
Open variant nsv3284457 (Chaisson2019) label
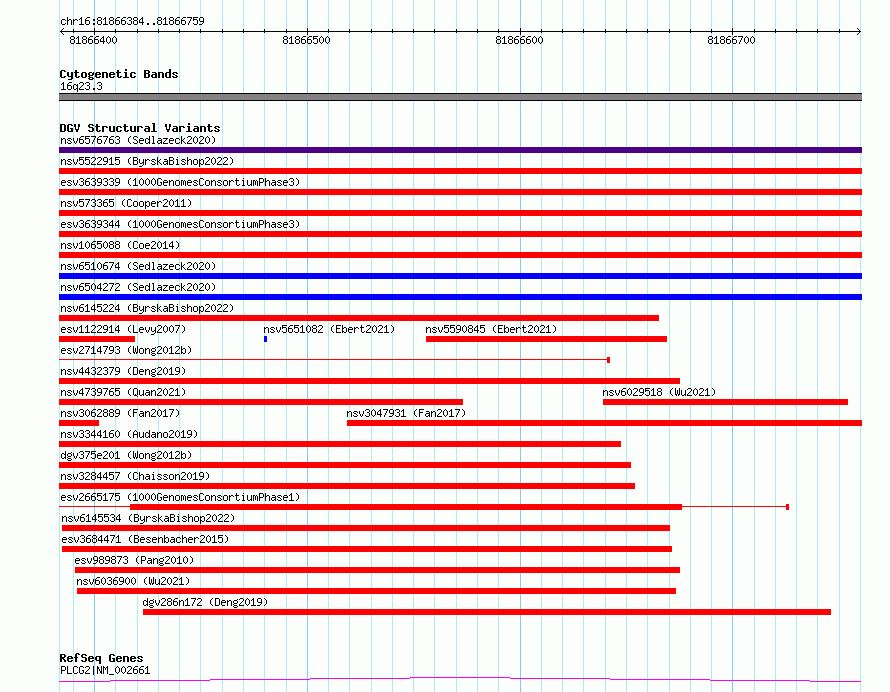135,476
